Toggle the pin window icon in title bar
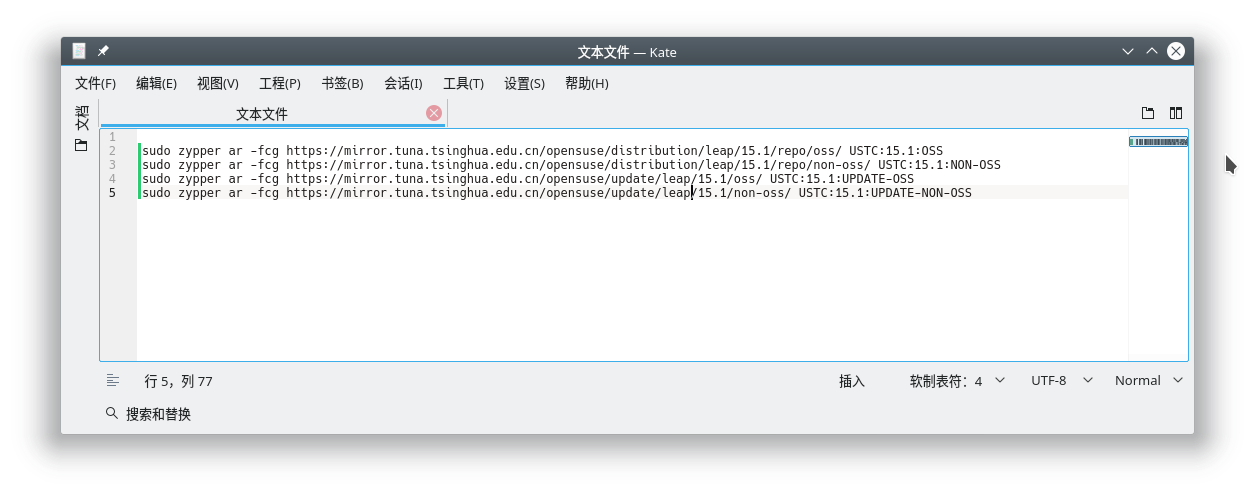Image resolution: width=1255 pixels, height=495 pixels. point(103,51)
